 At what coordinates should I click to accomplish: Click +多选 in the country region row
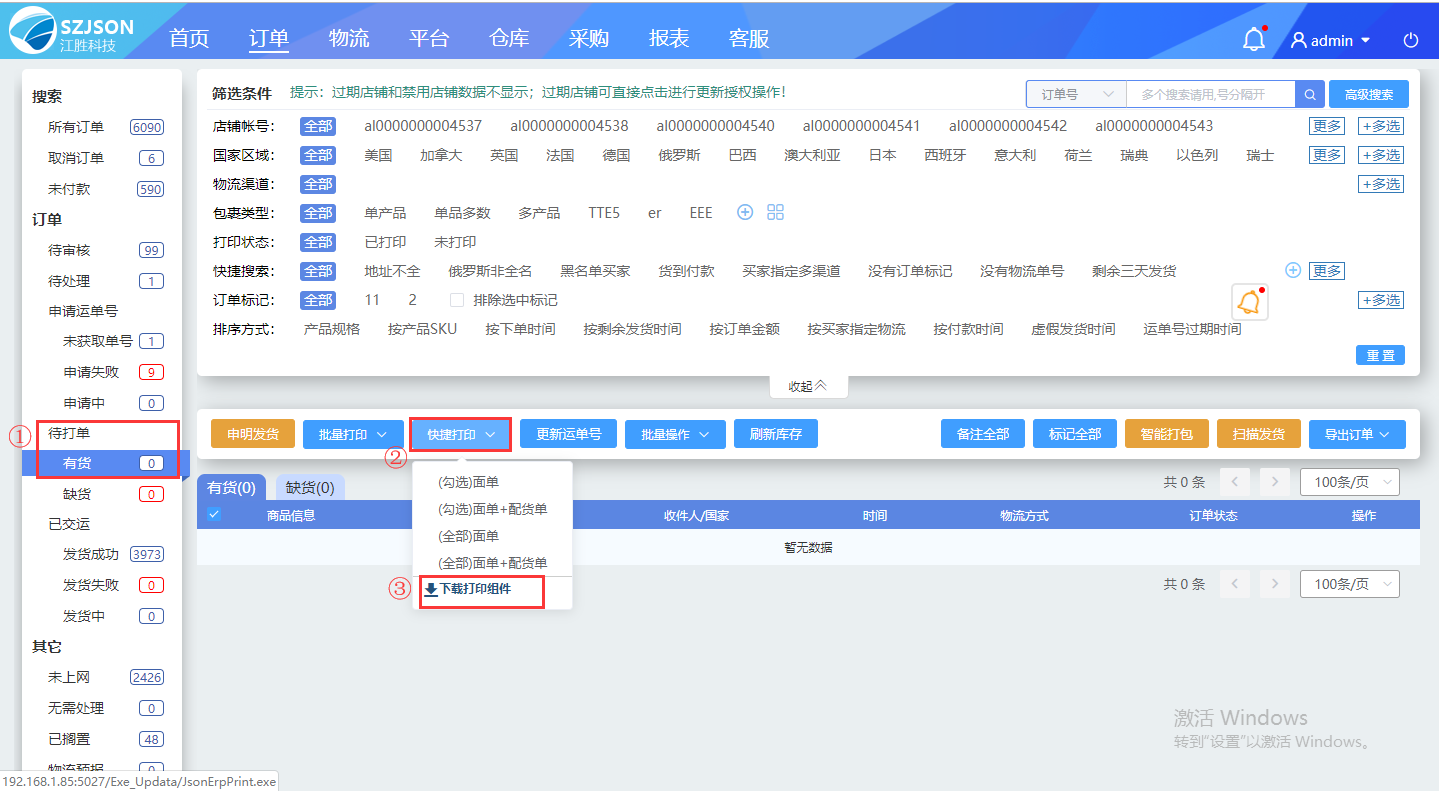[1380, 155]
